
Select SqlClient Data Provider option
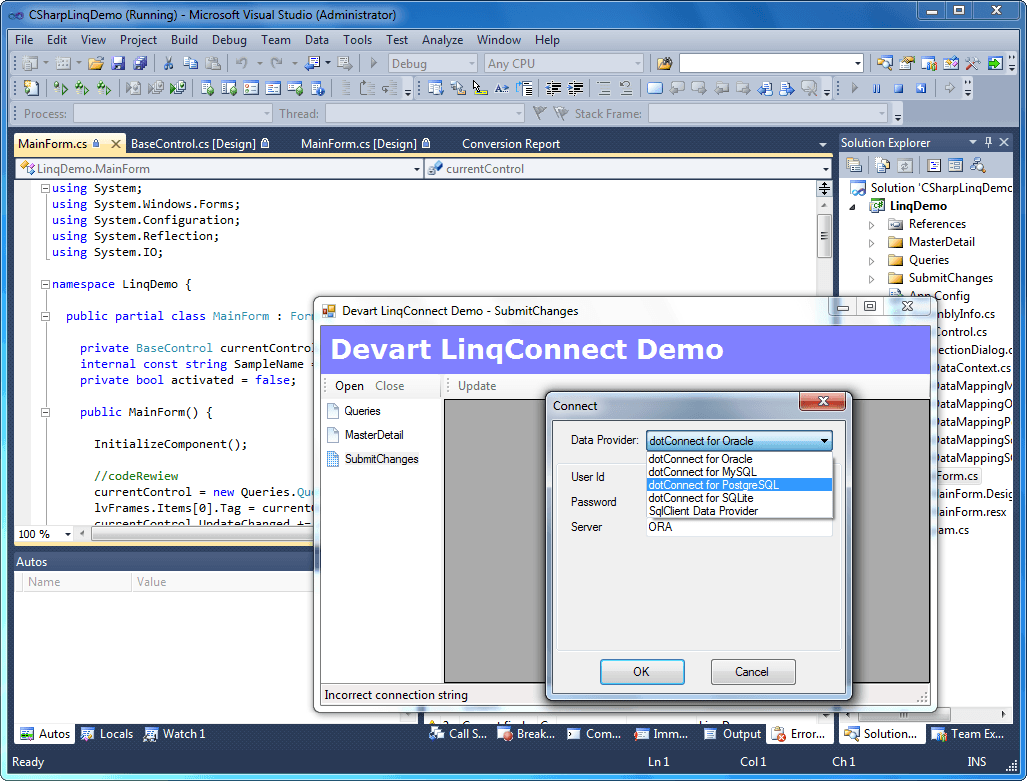[739, 511]
